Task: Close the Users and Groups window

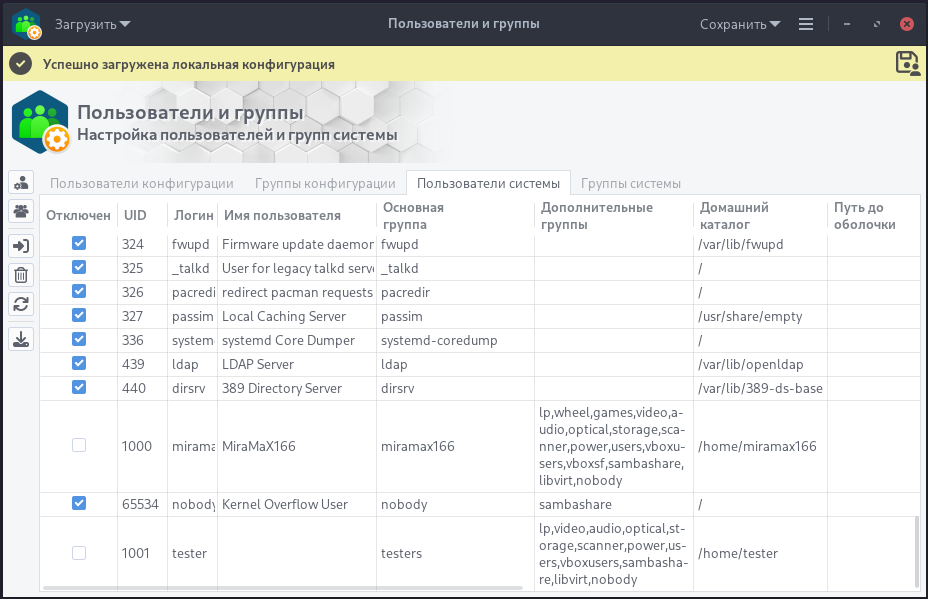Action: 907,24
